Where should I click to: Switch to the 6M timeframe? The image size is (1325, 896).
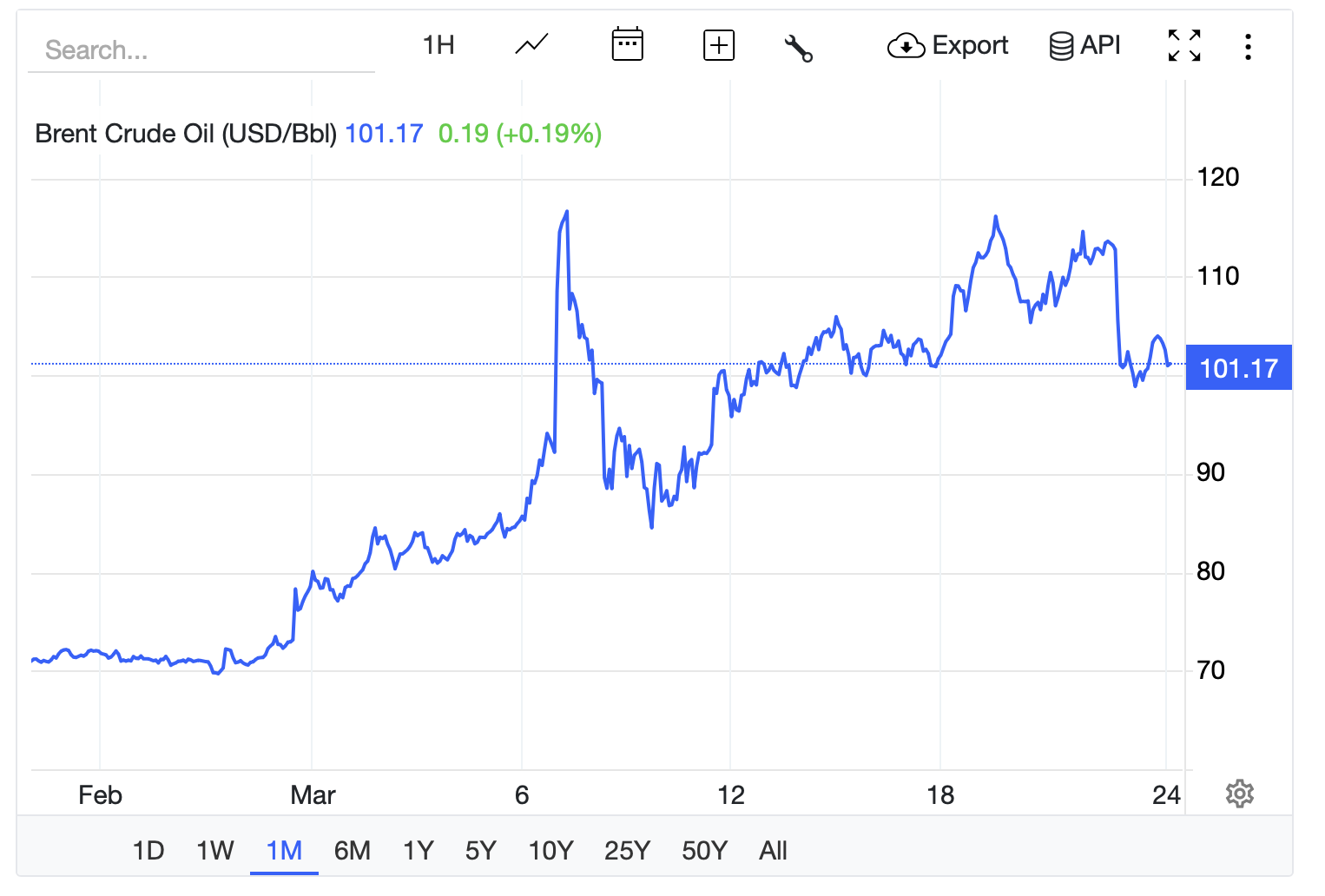tap(352, 851)
